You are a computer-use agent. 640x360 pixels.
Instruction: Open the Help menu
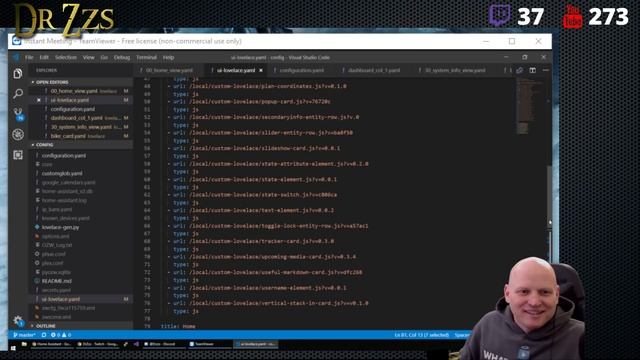[x=169, y=58]
